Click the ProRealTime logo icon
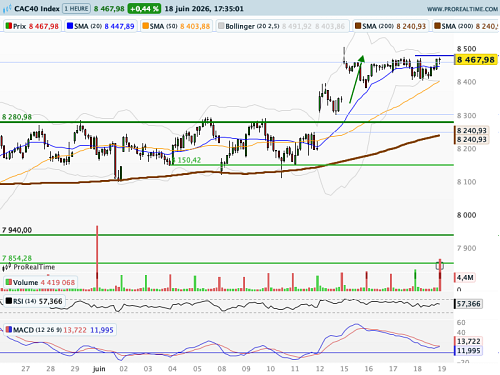 7,267
